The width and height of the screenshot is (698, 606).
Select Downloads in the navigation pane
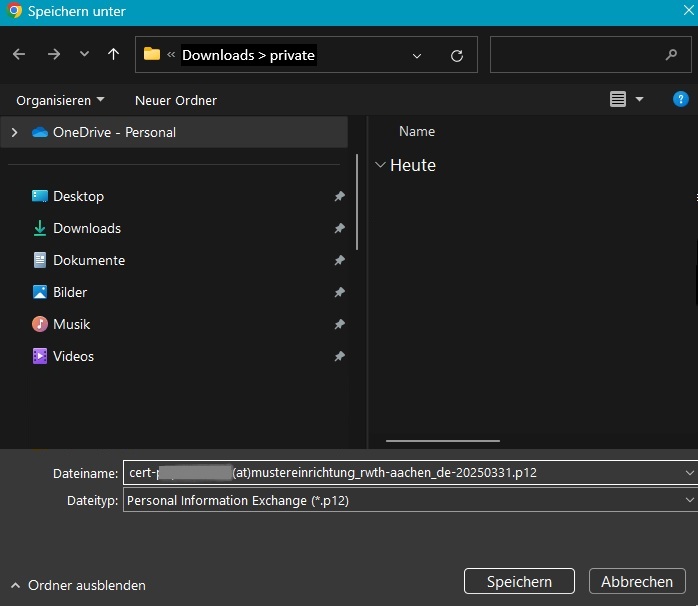coord(86,228)
